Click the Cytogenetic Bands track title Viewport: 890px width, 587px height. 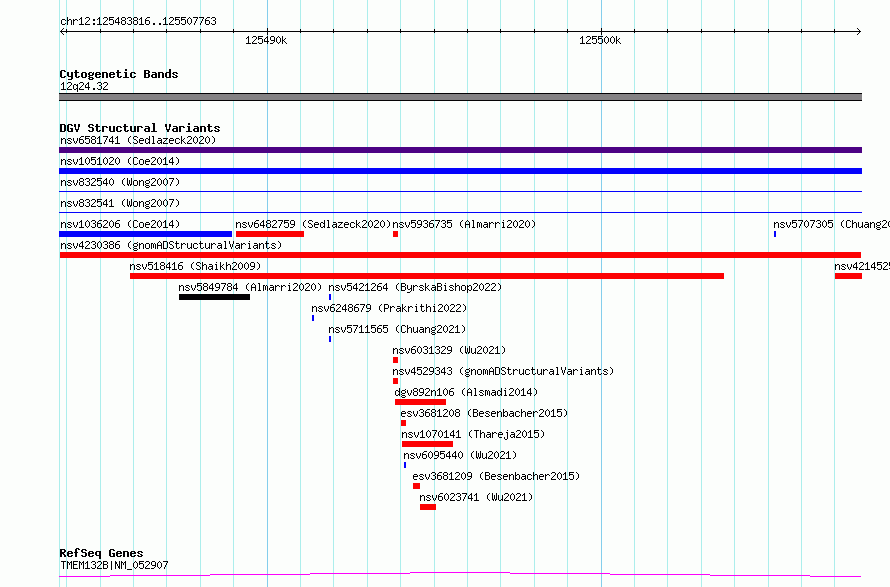click(x=119, y=74)
